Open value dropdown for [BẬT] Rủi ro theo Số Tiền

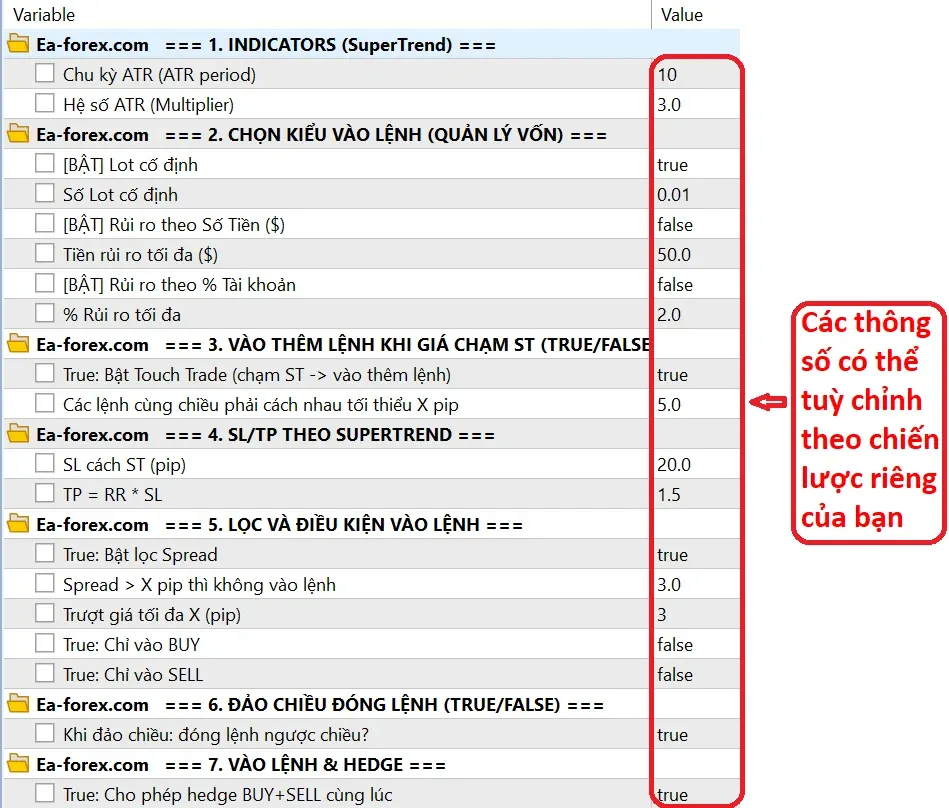[x=695, y=225]
